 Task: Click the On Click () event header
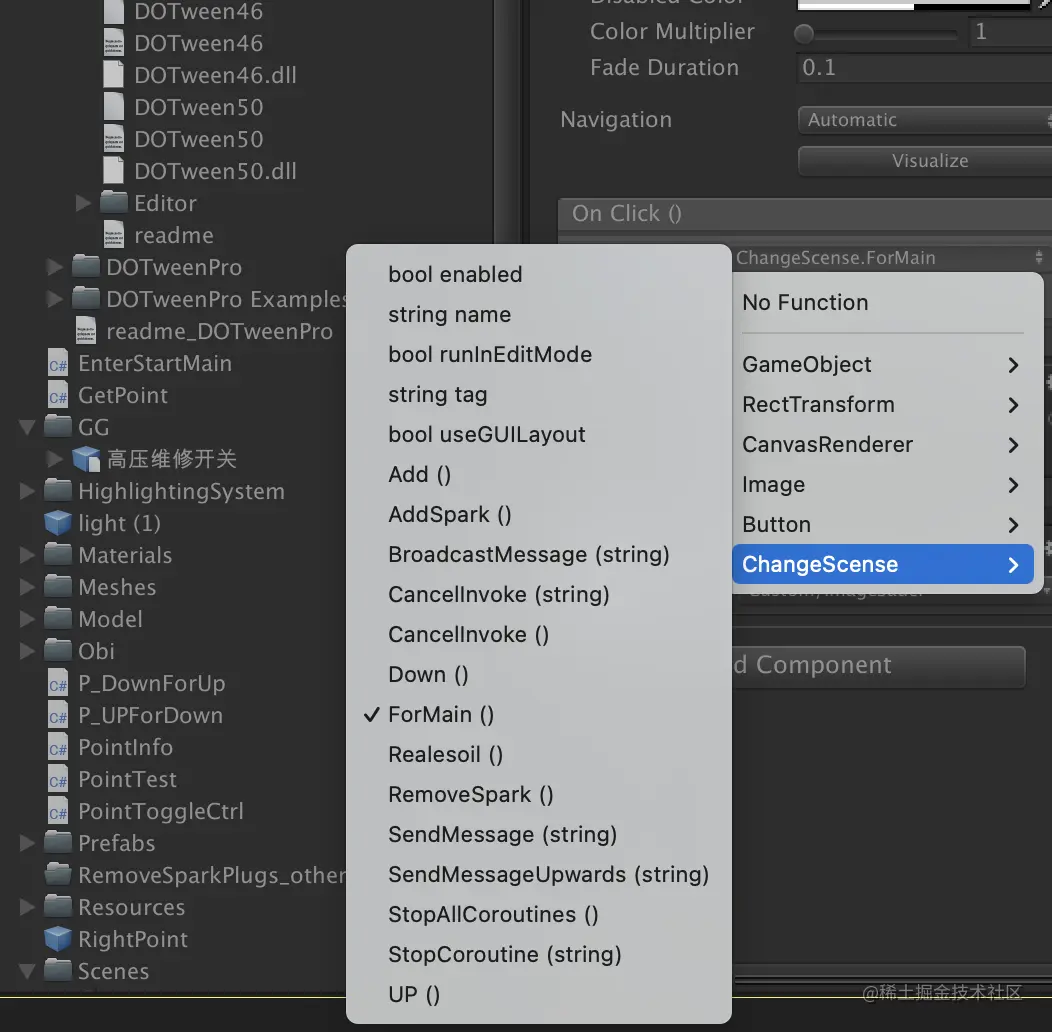pos(805,214)
